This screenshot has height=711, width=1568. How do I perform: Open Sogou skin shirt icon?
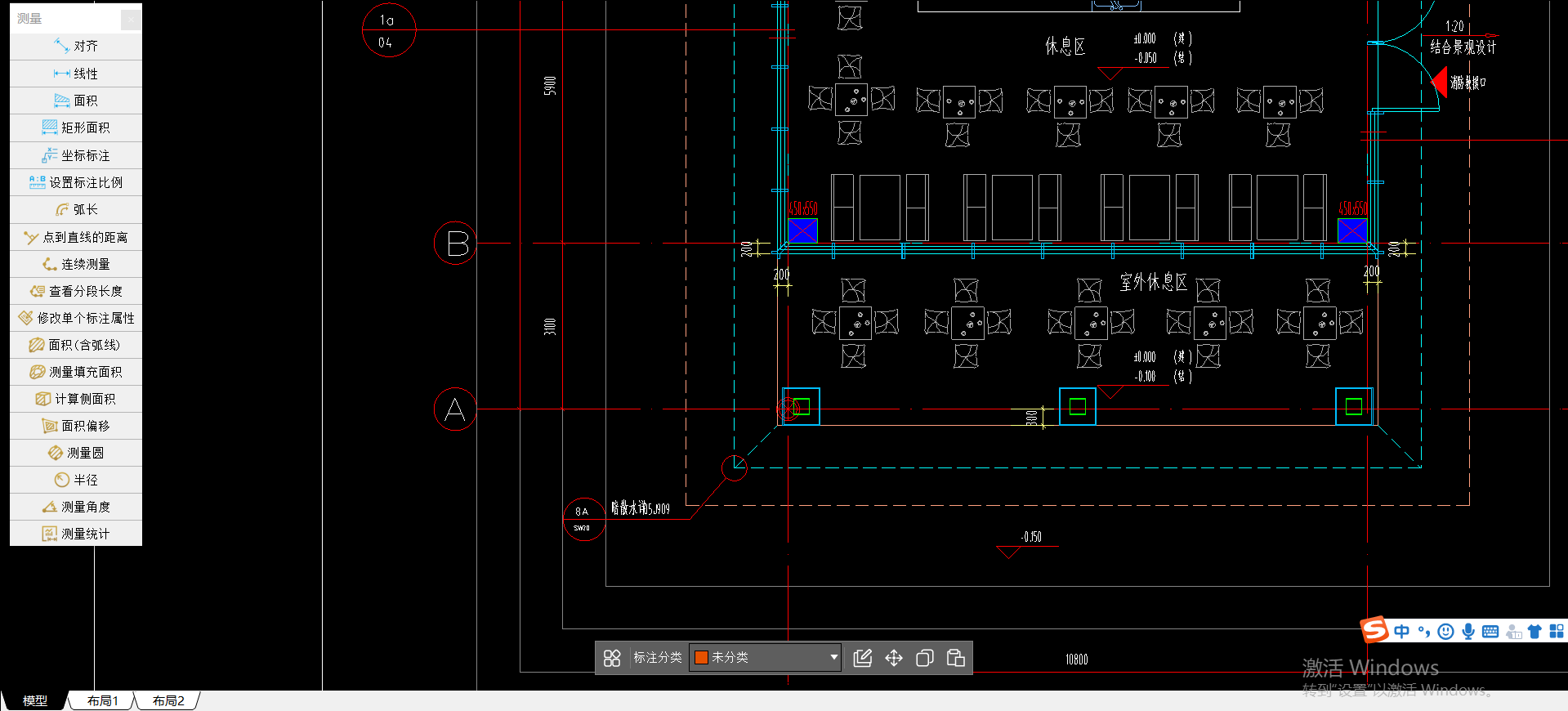[x=1534, y=631]
